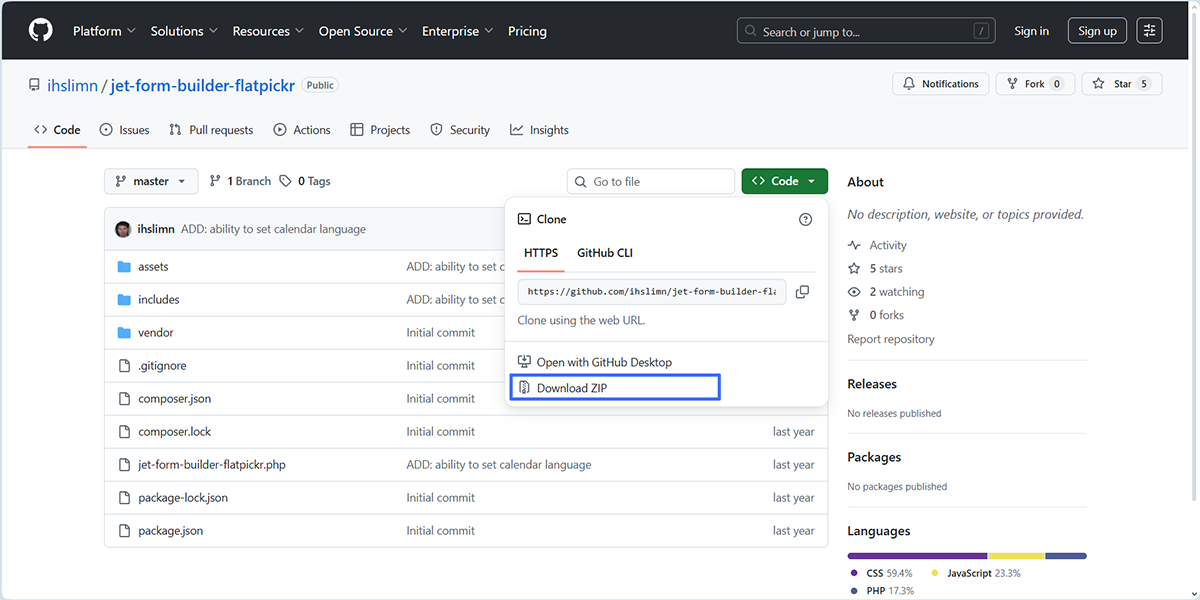Open clone help question mark icon
This screenshot has height=600, width=1200.
(806, 219)
